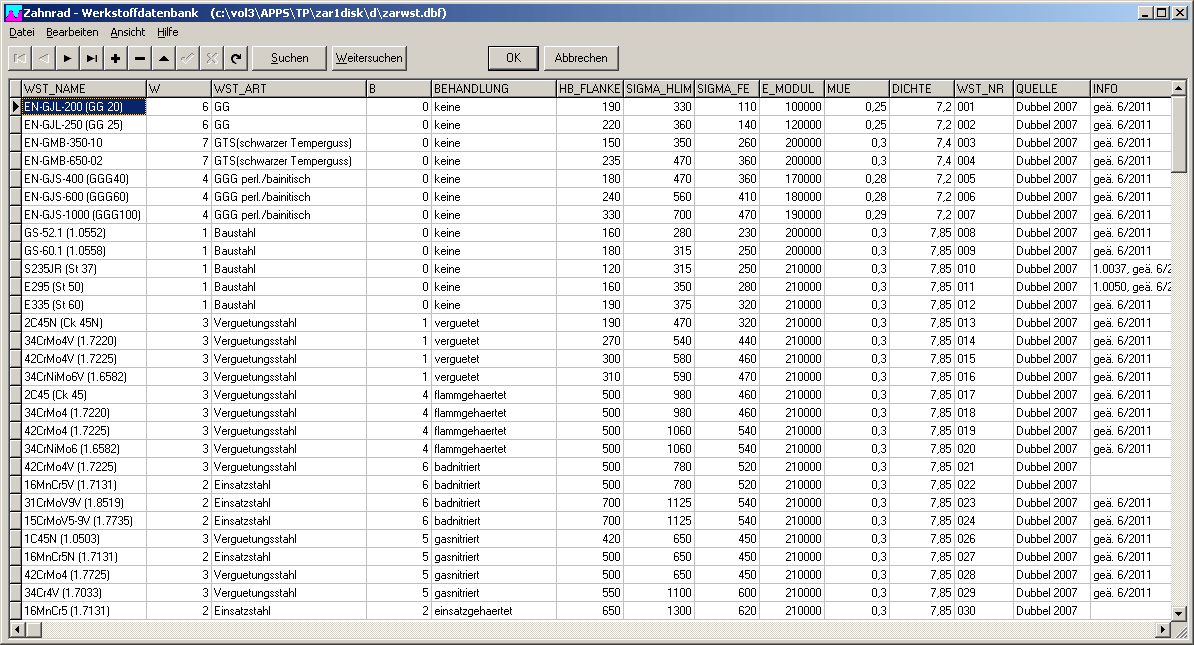Click the WST_NAME column header
This screenshot has height=645, width=1194.
pyautogui.click(x=83, y=88)
